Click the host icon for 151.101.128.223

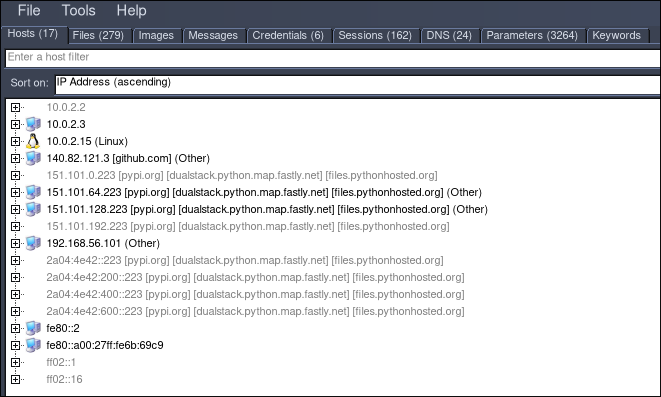tap(33, 209)
